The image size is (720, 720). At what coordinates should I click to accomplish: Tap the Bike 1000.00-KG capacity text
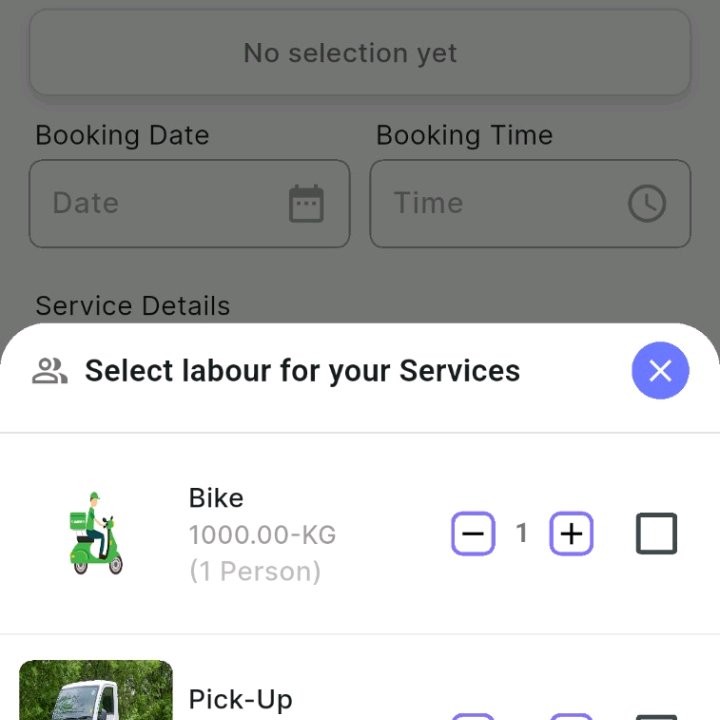262,535
